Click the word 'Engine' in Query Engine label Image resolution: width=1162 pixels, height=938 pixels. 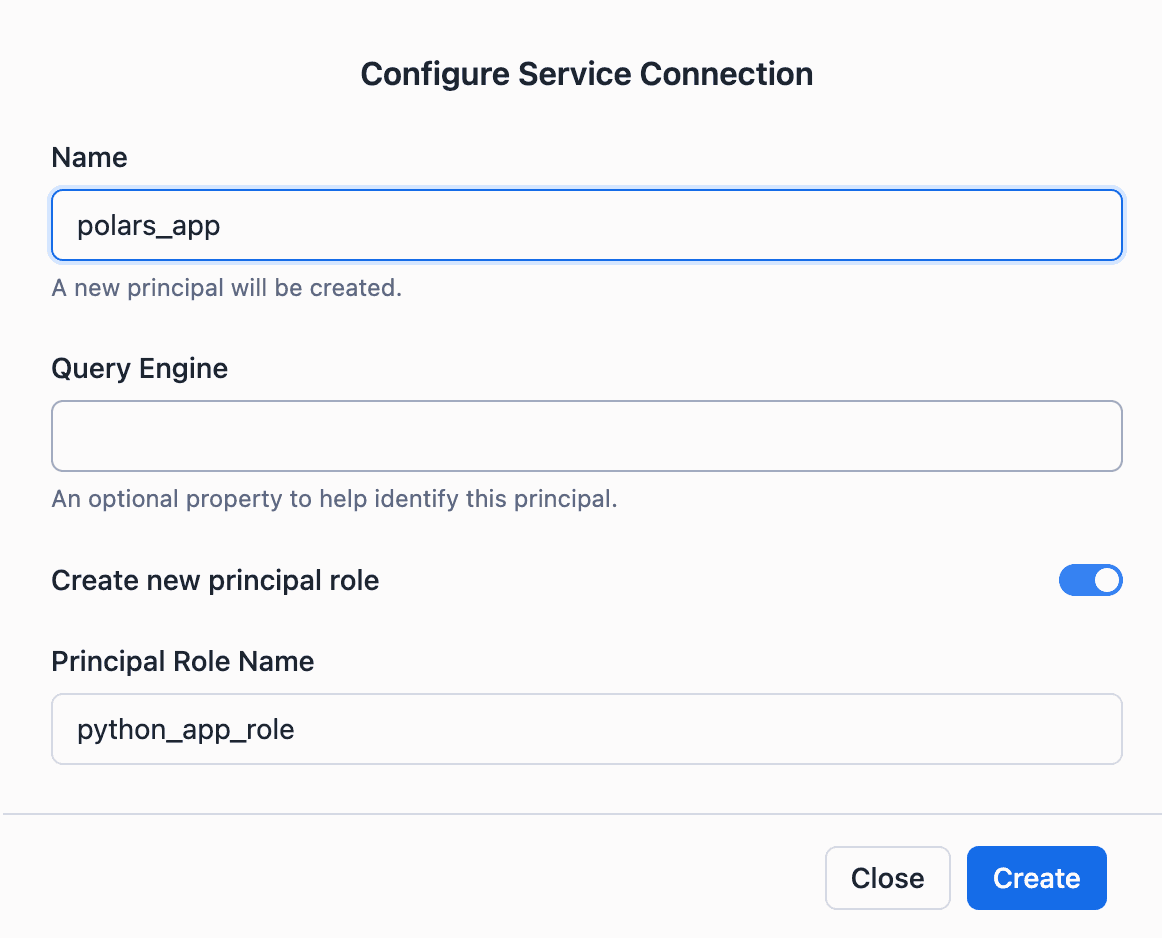183,368
